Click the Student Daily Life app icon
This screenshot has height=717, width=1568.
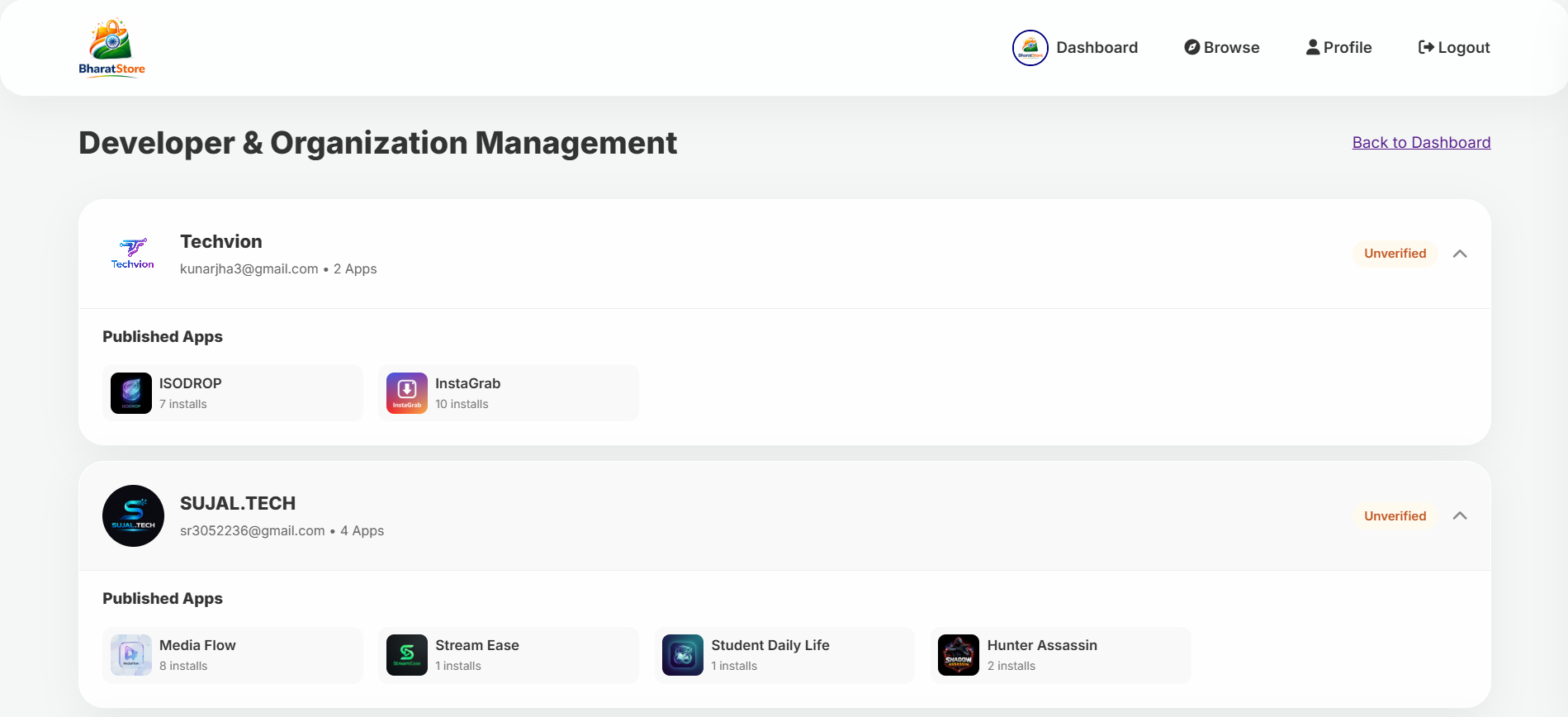[x=683, y=655]
